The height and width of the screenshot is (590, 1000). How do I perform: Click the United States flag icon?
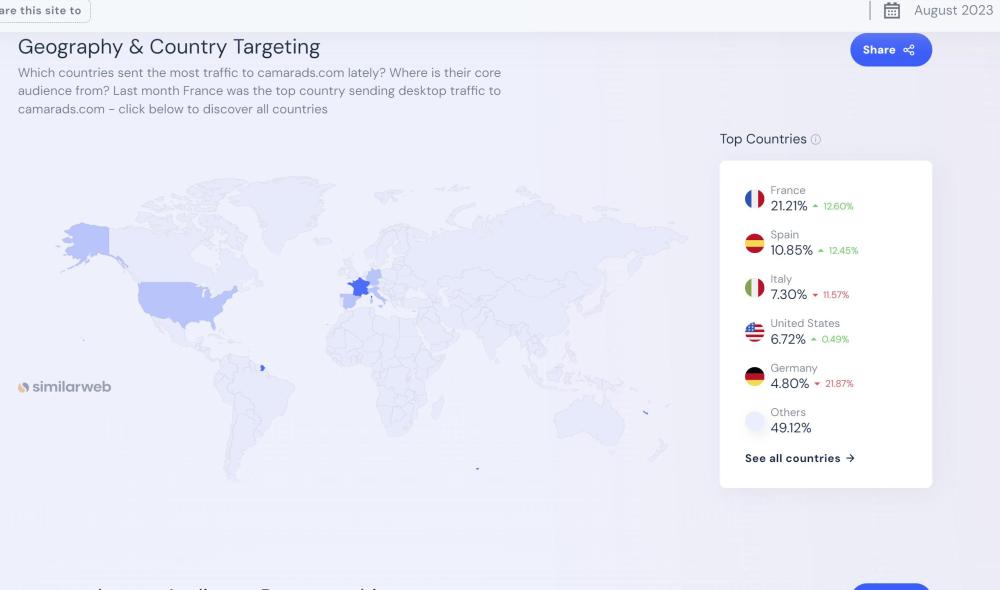pyautogui.click(x=754, y=332)
